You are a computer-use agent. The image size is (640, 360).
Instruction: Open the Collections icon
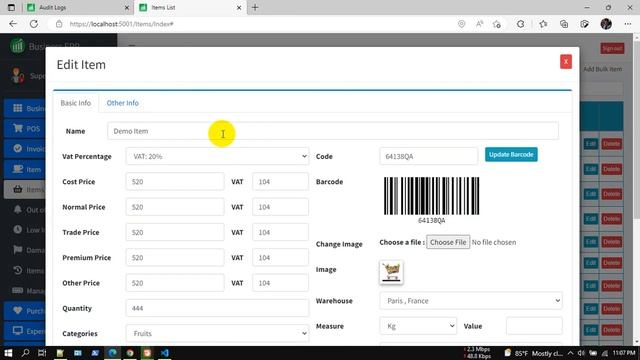[564, 24]
